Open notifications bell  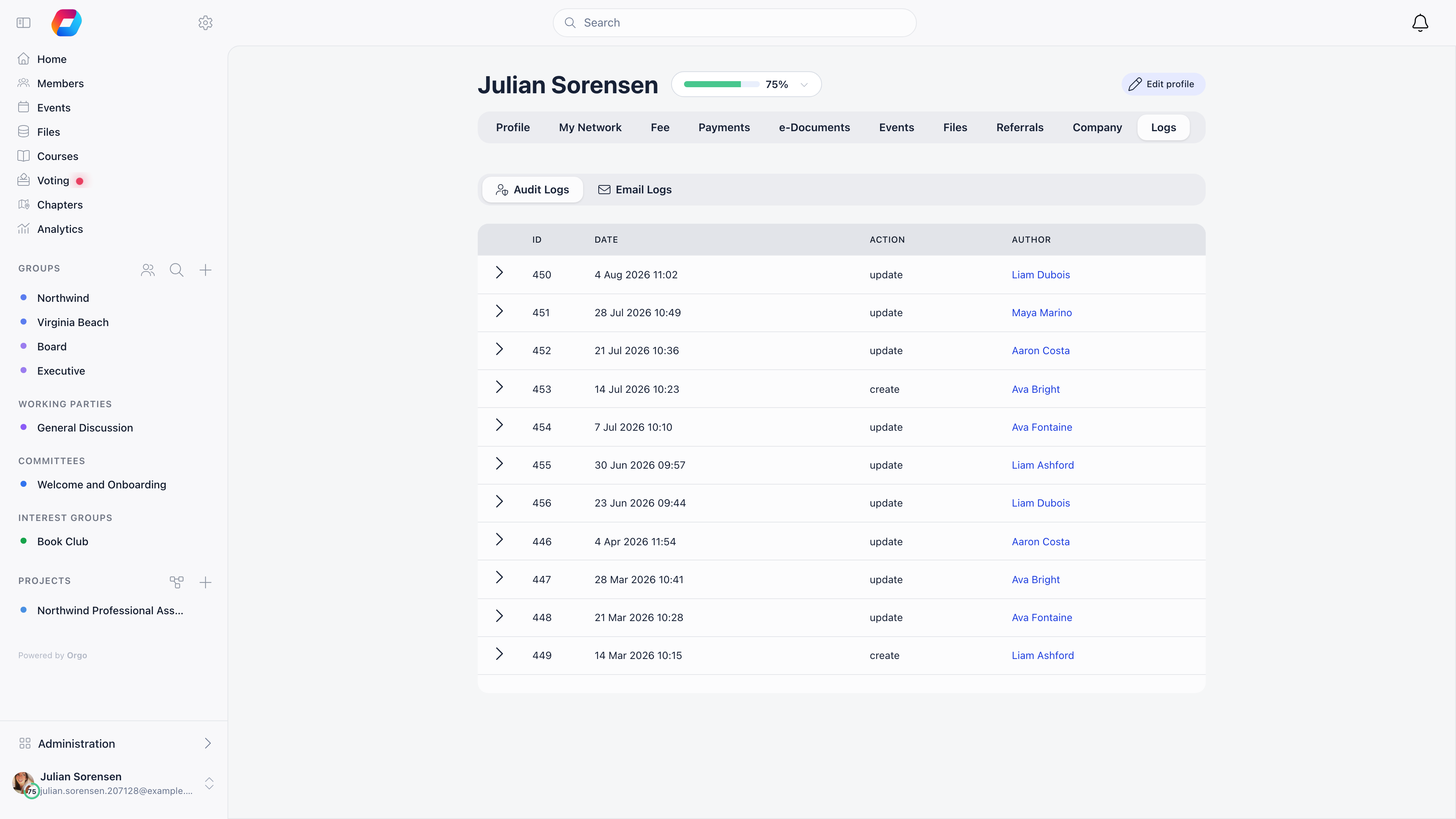pyautogui.click(x=1420, y=23)
